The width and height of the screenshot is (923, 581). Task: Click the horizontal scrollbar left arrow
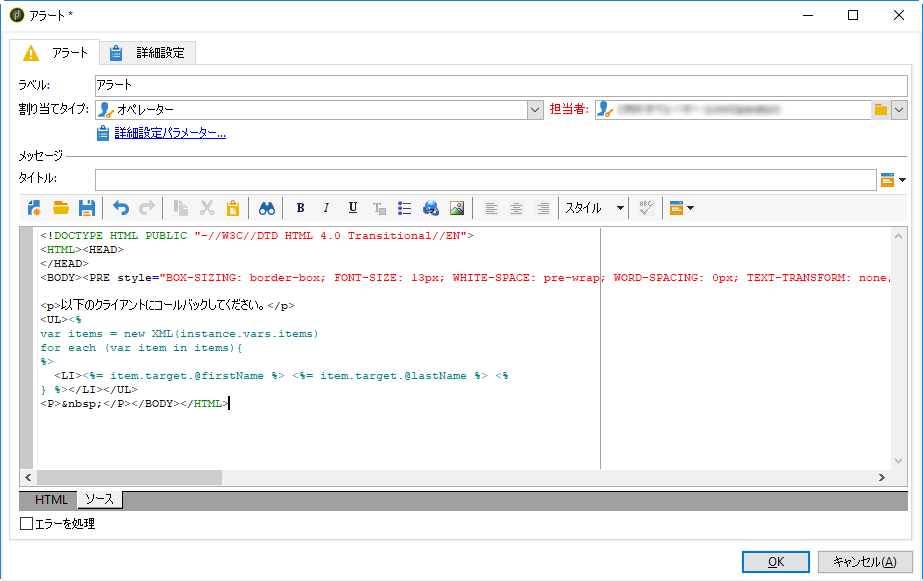(28, 477)
